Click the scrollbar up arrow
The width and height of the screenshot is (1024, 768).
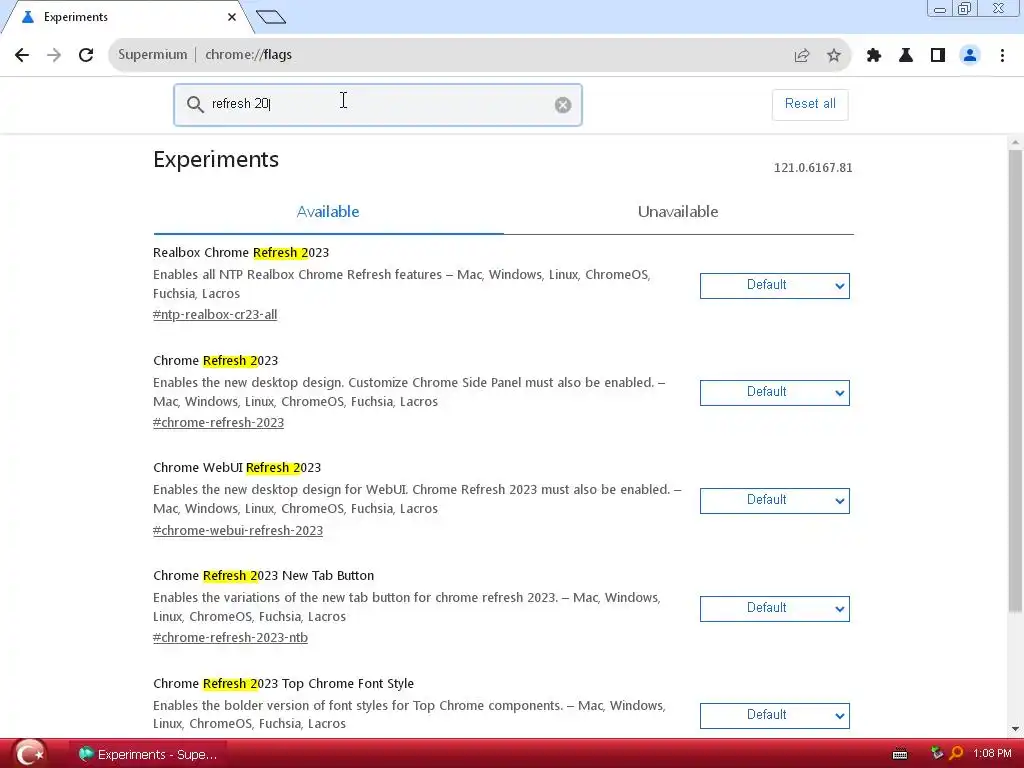coord(1015,142)
